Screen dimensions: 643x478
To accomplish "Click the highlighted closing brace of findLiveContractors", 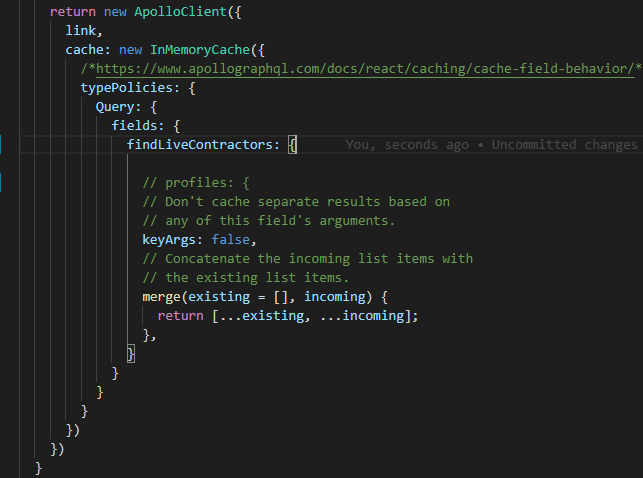I will (131, 354).
